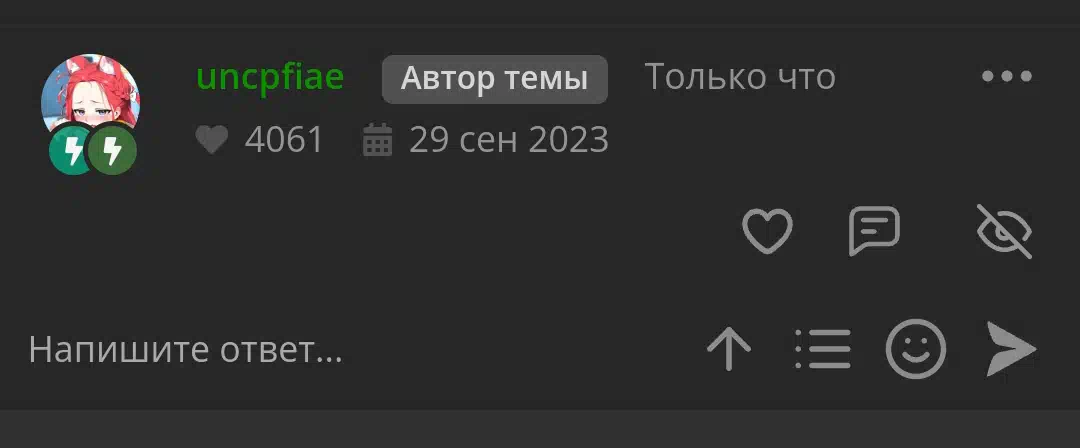Open the three-dot post options menu
The image size is (1080, 448).
click(x=1006, y=77)
